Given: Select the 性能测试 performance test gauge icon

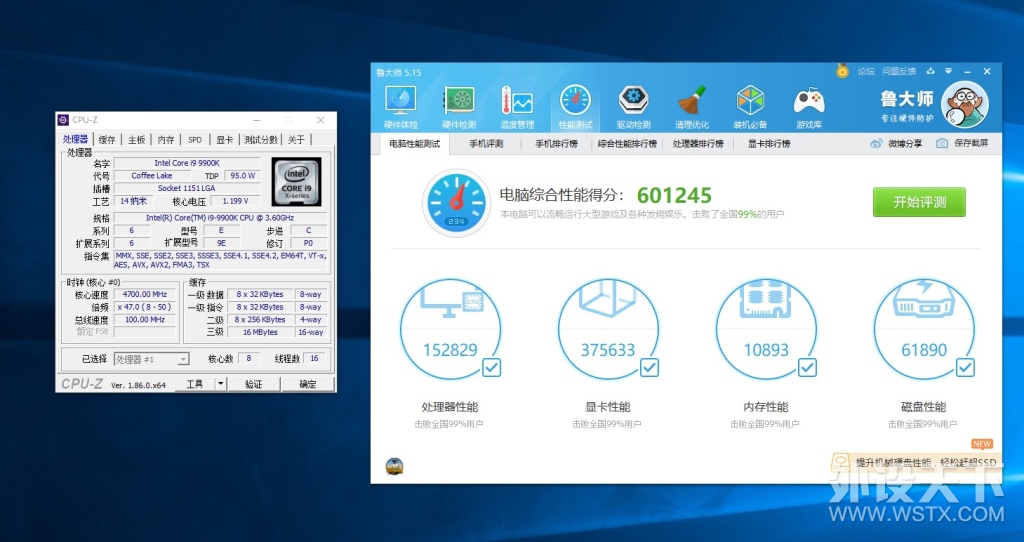Looking at the screenshot, I should (x=575, y=108).
